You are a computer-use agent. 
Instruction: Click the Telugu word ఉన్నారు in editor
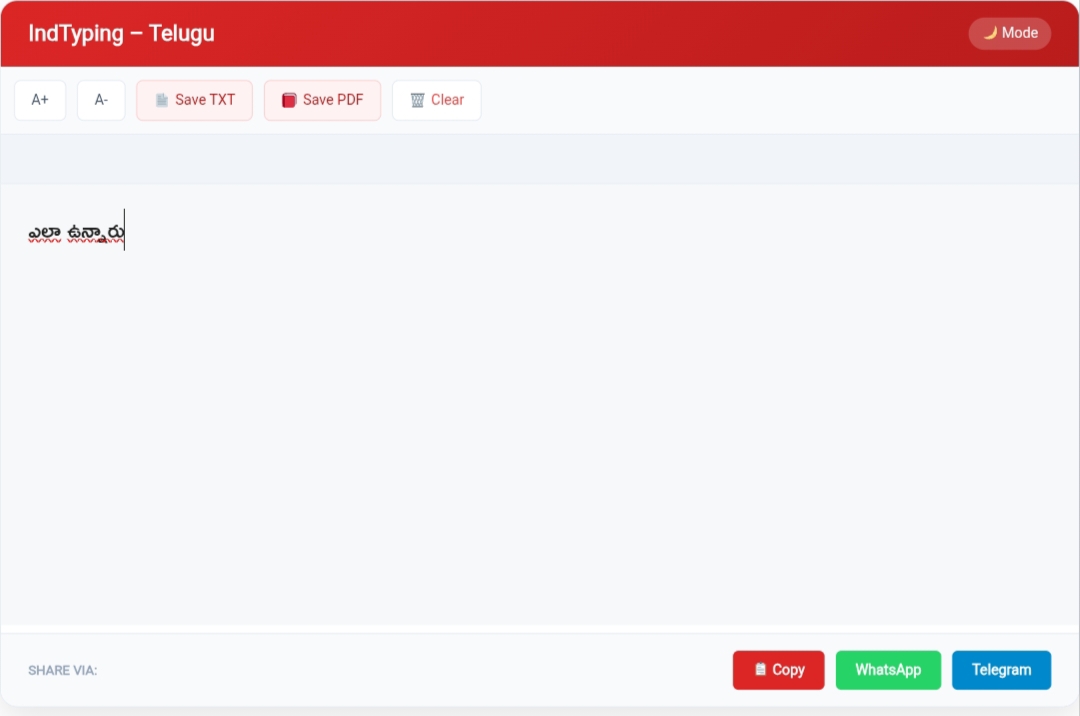tap(96, 233)
